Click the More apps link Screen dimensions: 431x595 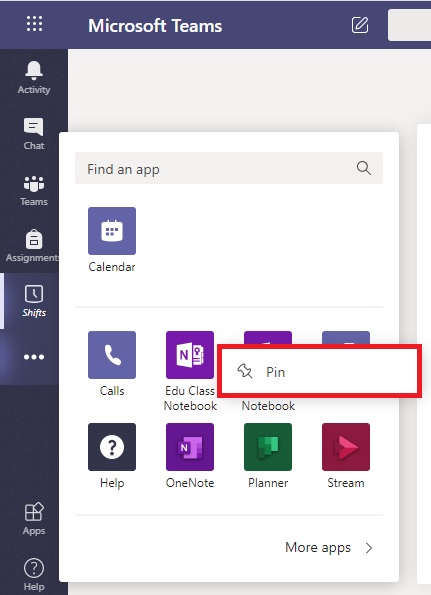tap(318, 548)
